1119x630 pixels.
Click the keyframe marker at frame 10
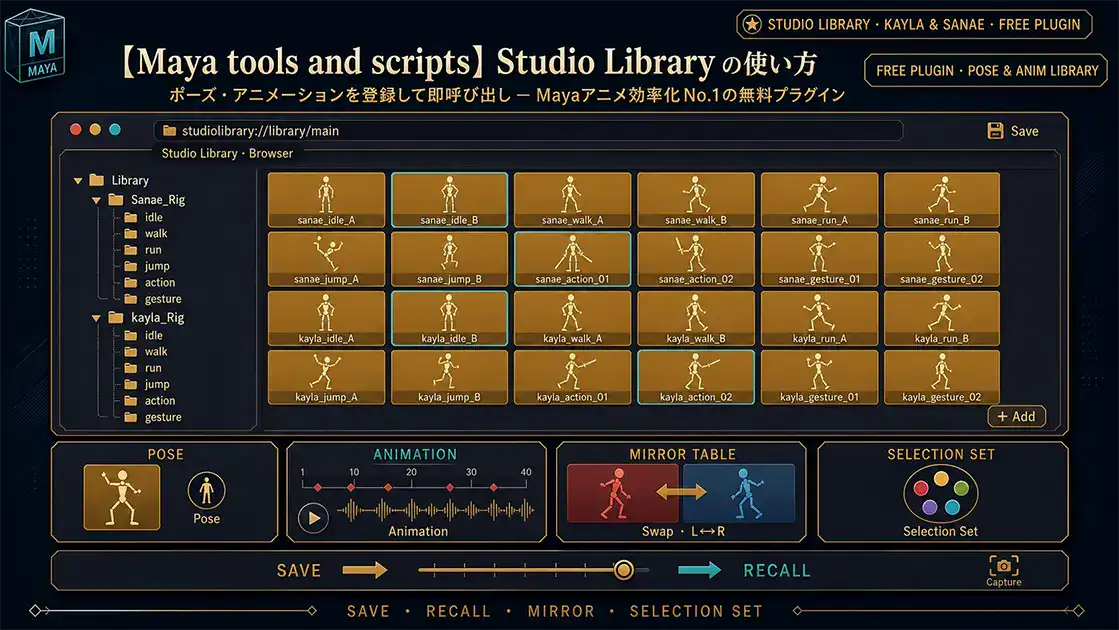point(351,487)
